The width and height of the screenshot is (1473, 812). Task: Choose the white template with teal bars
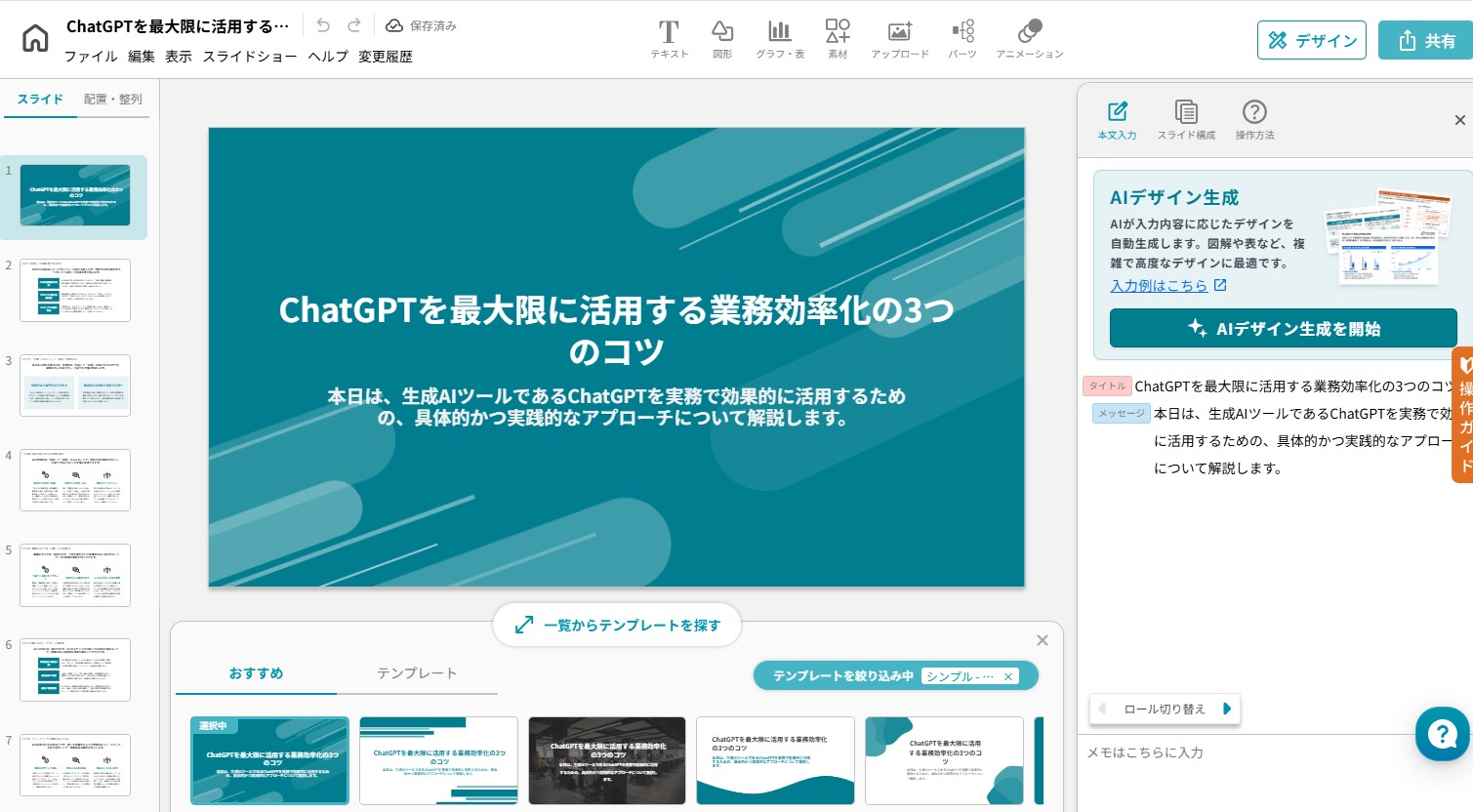tap(438, 761)
